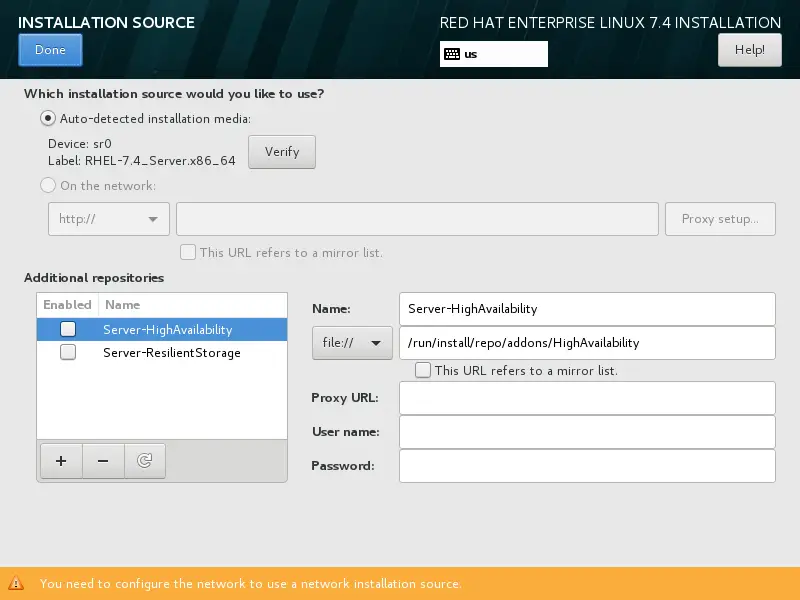Open the http:// protocol dropdown
The image size is (800, 600).
[109, 219]
